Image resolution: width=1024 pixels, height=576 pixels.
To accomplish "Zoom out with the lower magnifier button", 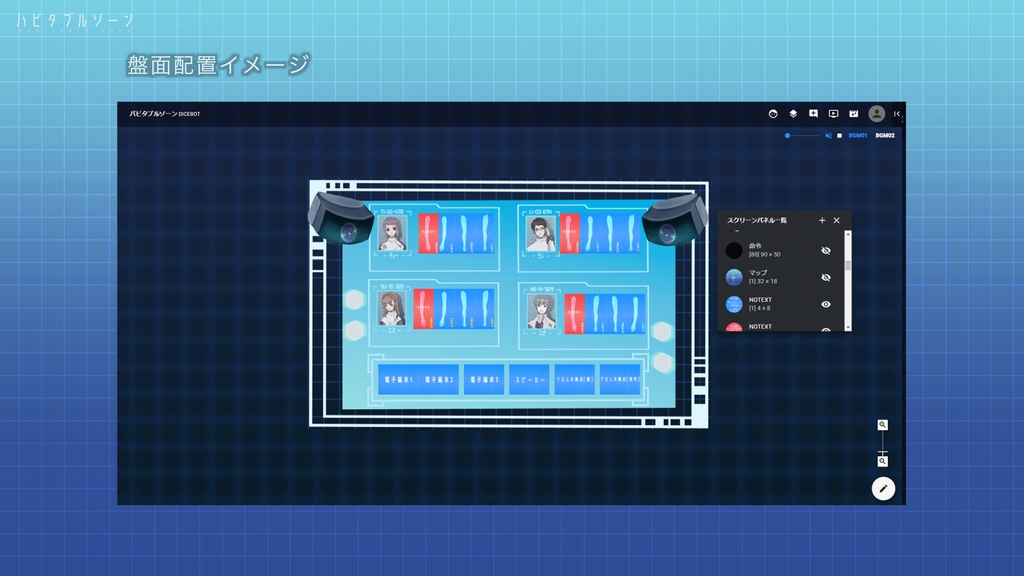I will pos(882,462).
